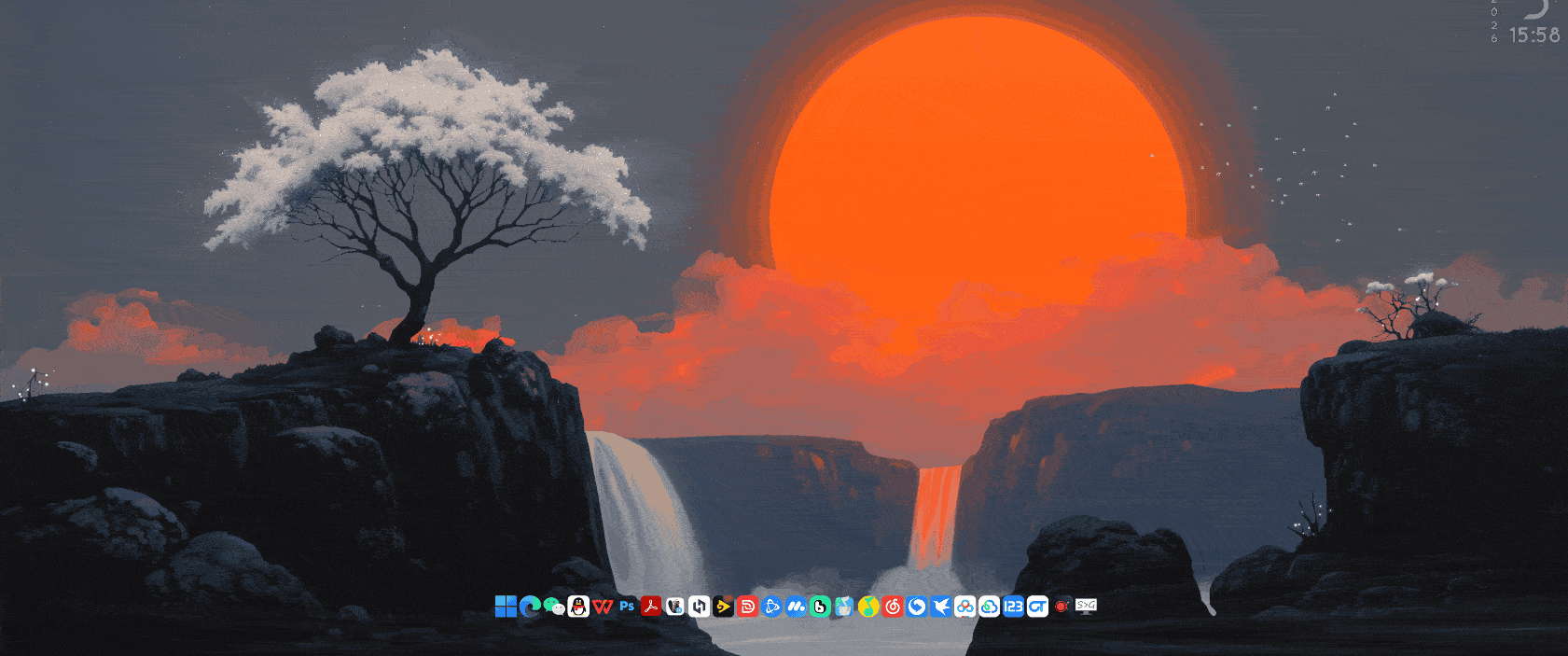The image size is (1568, 656).
Task: Launch the blue striped-m chat app
Action: point(796,607)
